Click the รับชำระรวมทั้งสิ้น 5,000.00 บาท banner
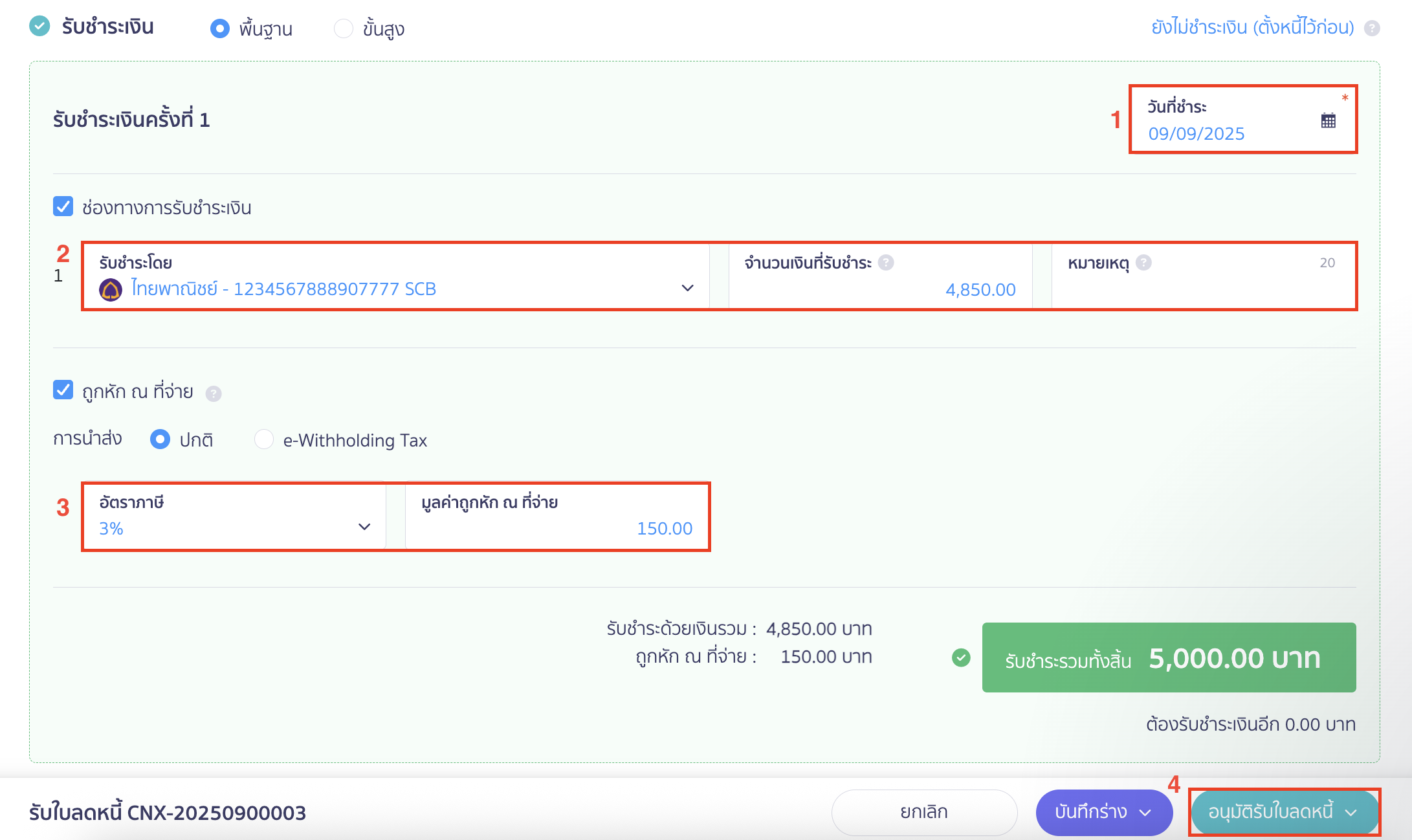Screen dimensions: 1412x840 pyautogui.click(x=1169, y=658)
